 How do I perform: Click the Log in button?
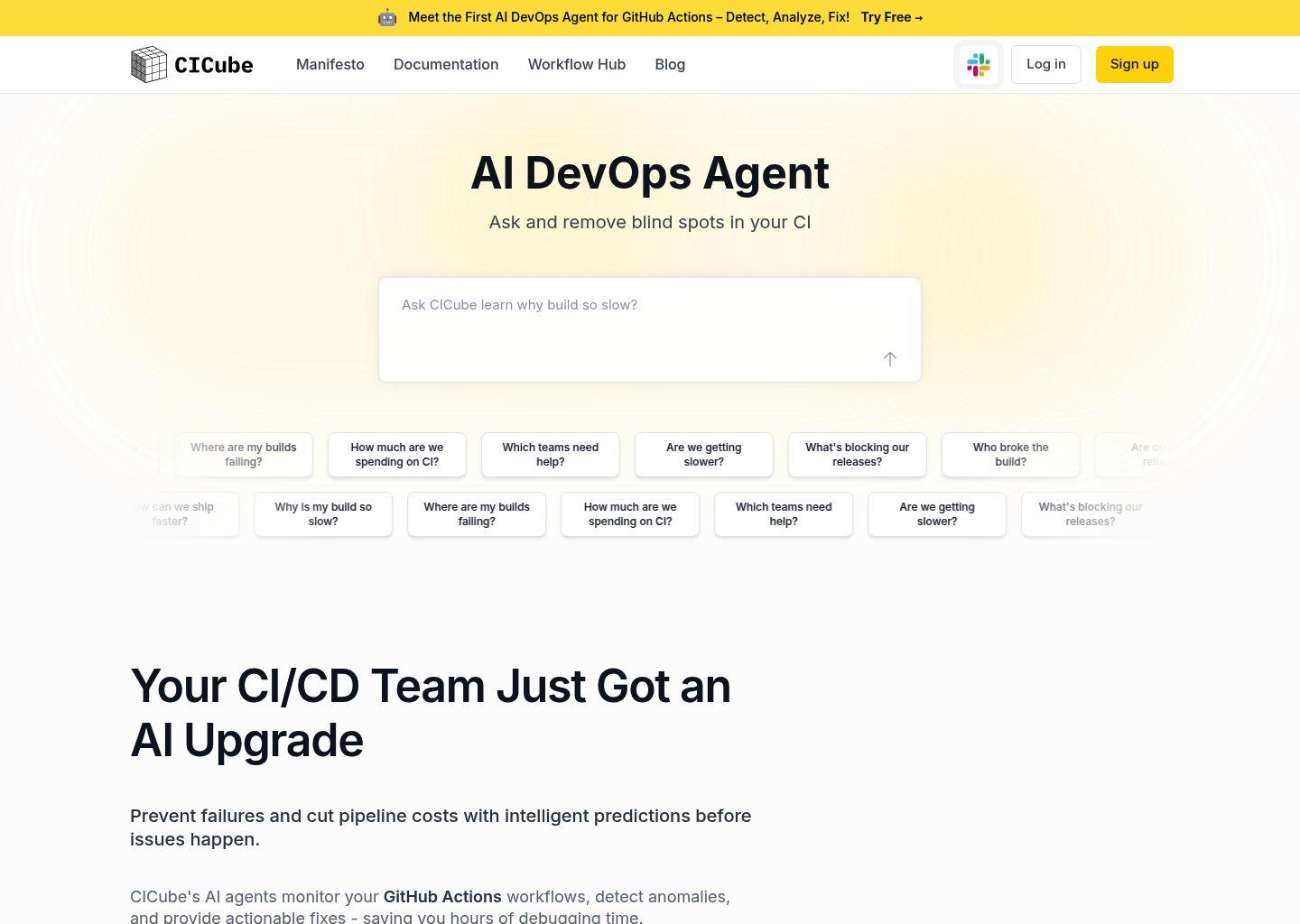[1045, 64]
